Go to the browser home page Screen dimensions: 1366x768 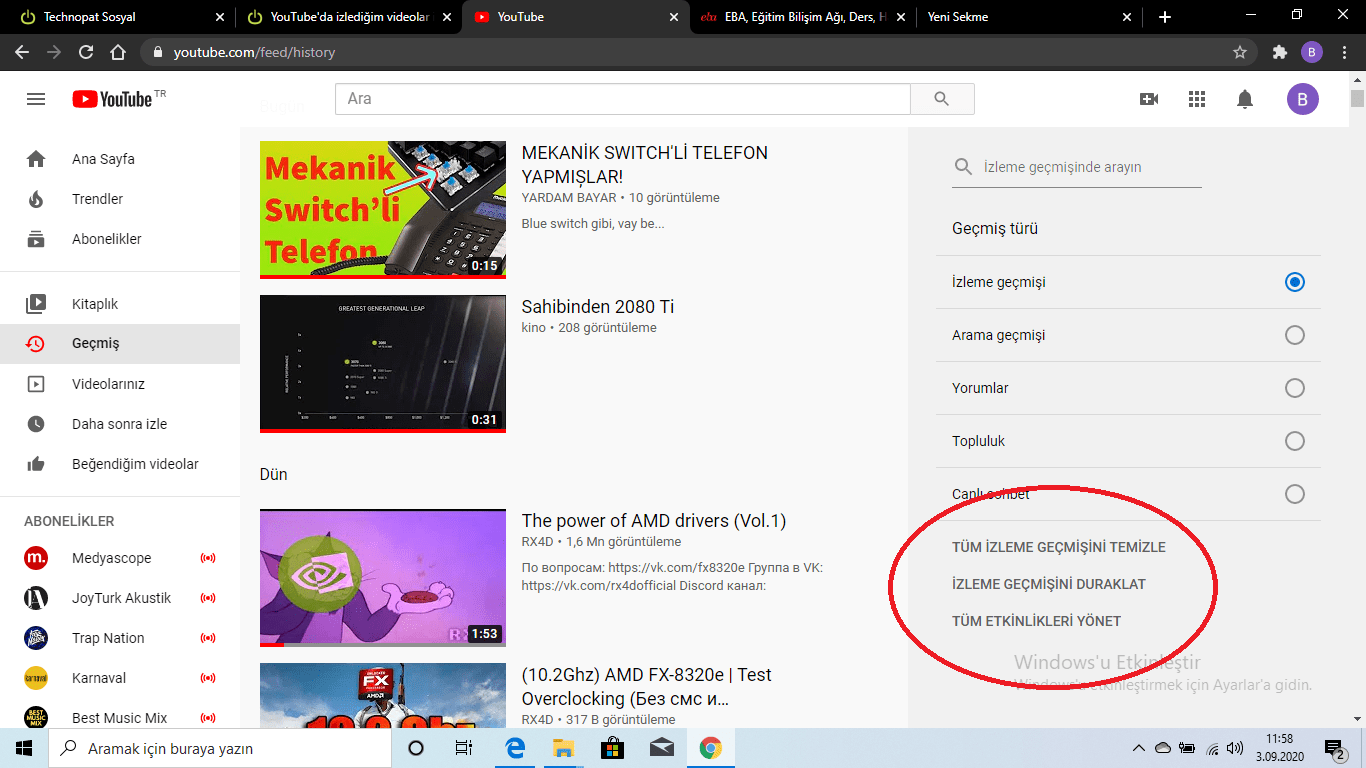point(118,52)
